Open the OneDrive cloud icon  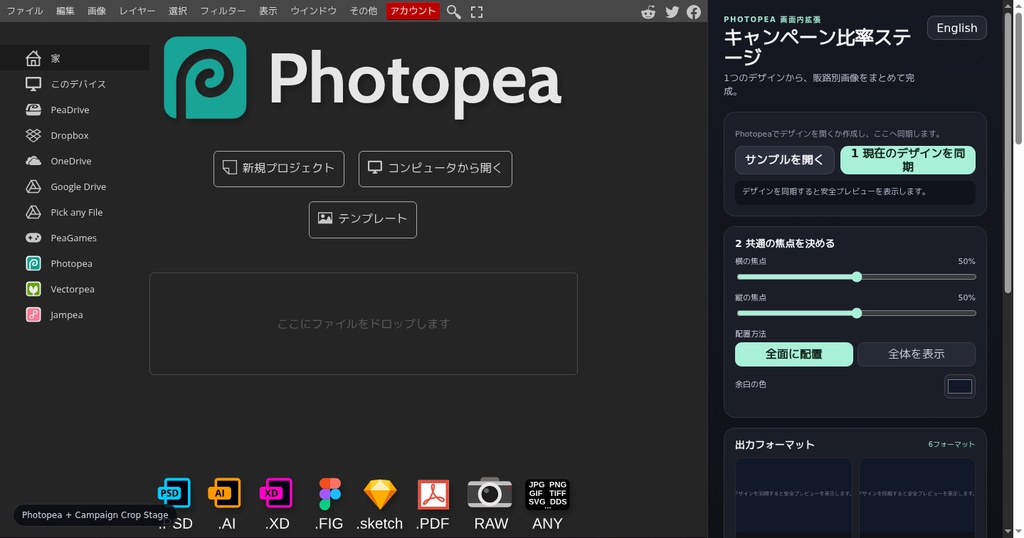[33, 161]
